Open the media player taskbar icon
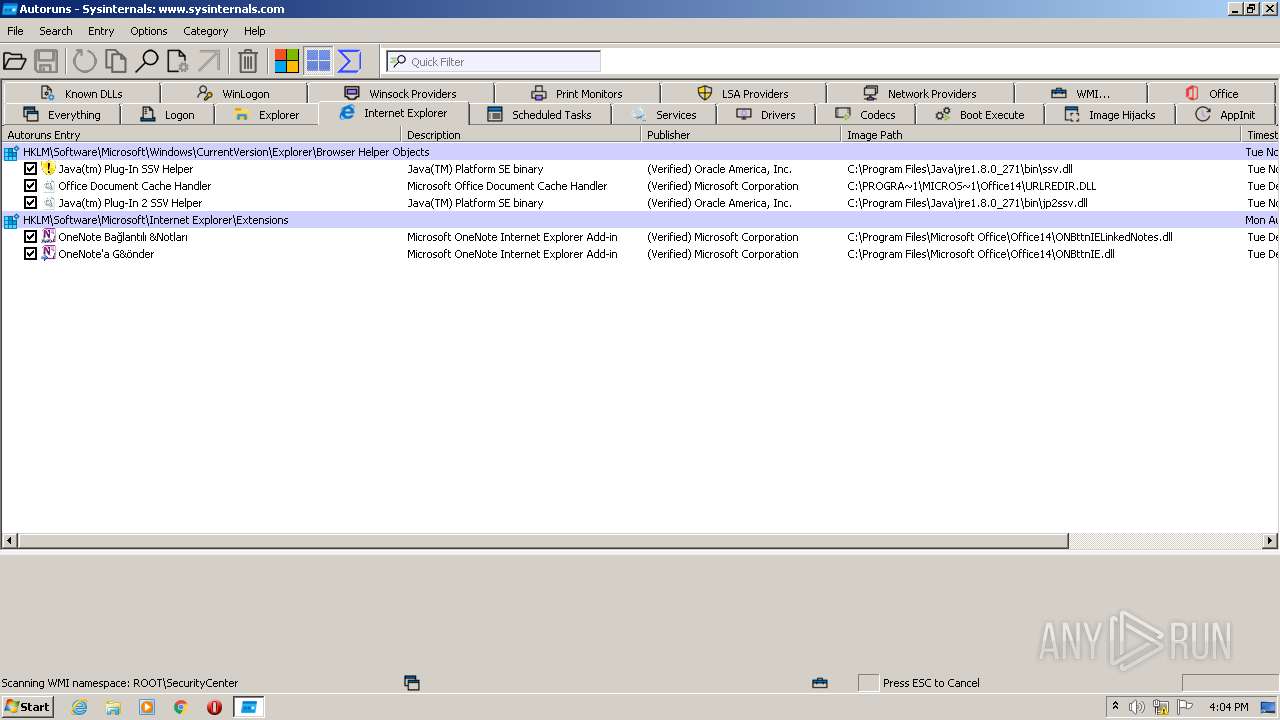The image size is (1280, 720). pyautogui.click(x=147, y=707)
